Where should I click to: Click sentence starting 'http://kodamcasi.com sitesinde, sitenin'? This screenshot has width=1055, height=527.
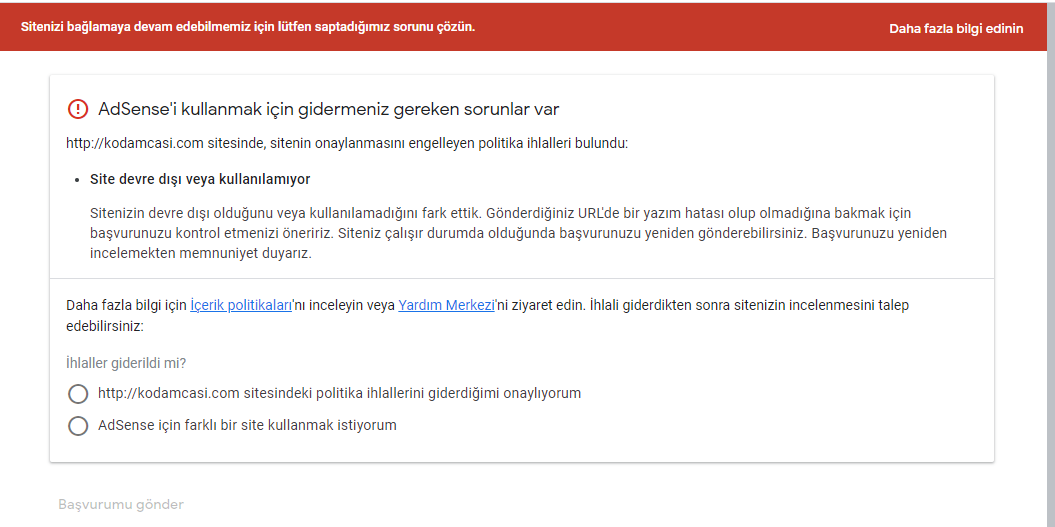pyautogui.click(x=347, y=143)
